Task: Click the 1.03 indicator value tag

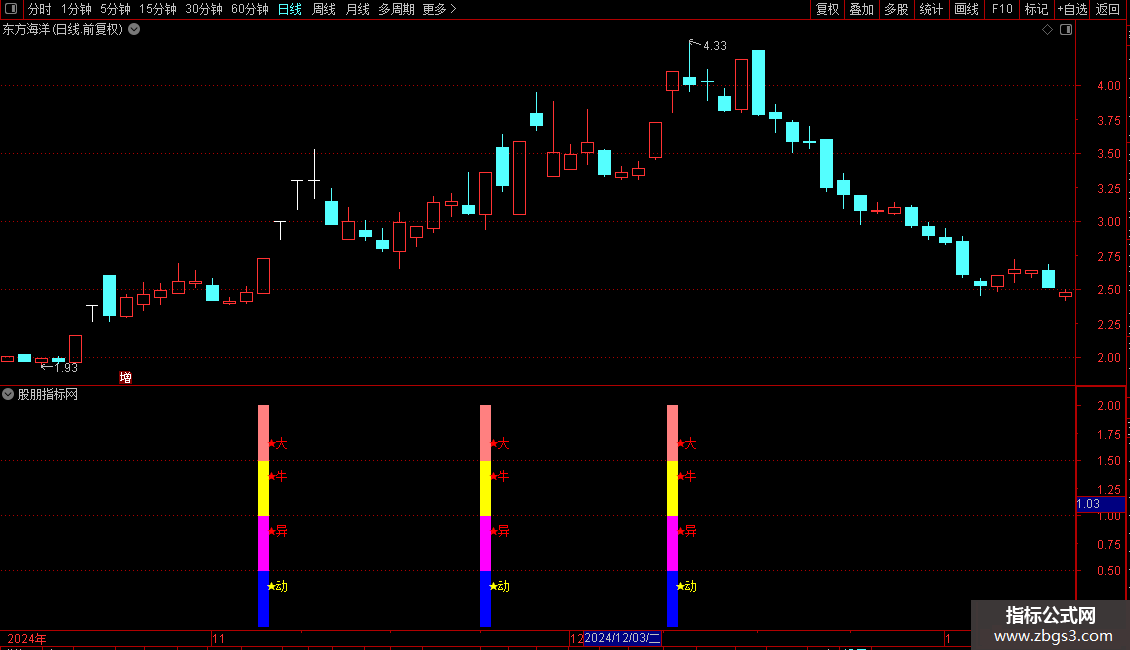Action: click(x=1100, y=504)
